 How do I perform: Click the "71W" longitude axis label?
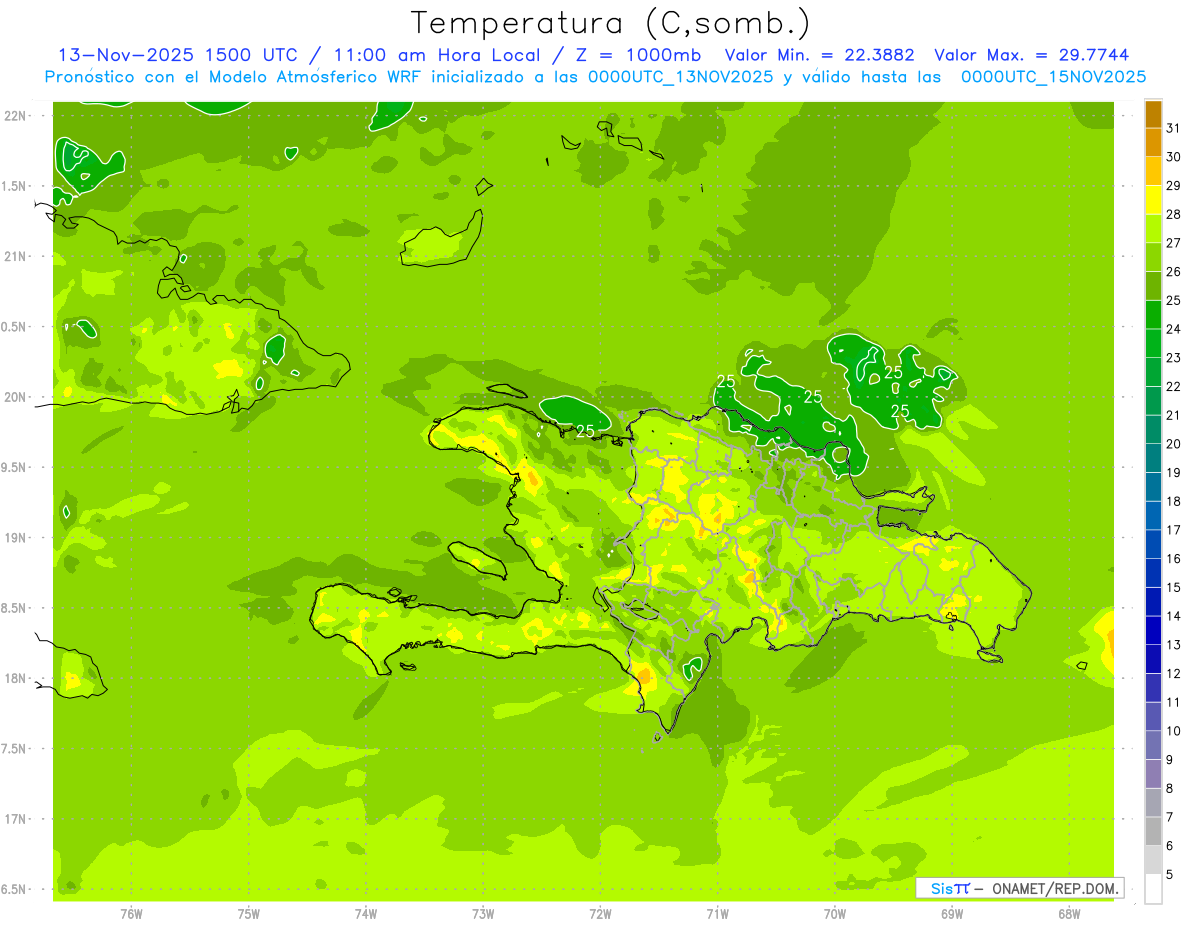717,914
